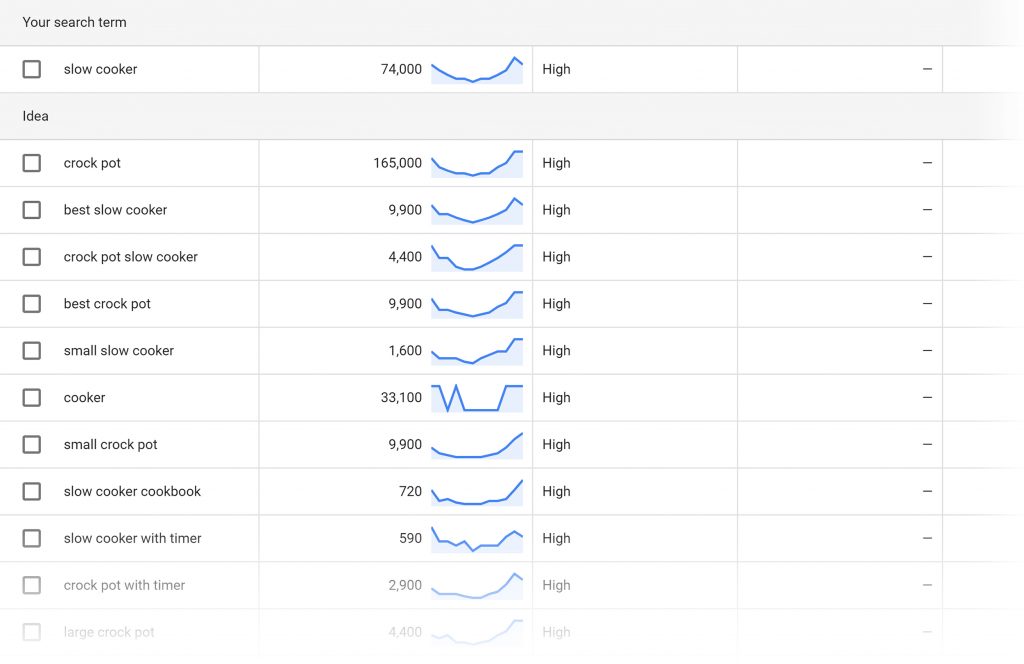Screen dimensions: 1024x664
Task: Click High competition for slow cooker cookbook
Action: [556, 492]
